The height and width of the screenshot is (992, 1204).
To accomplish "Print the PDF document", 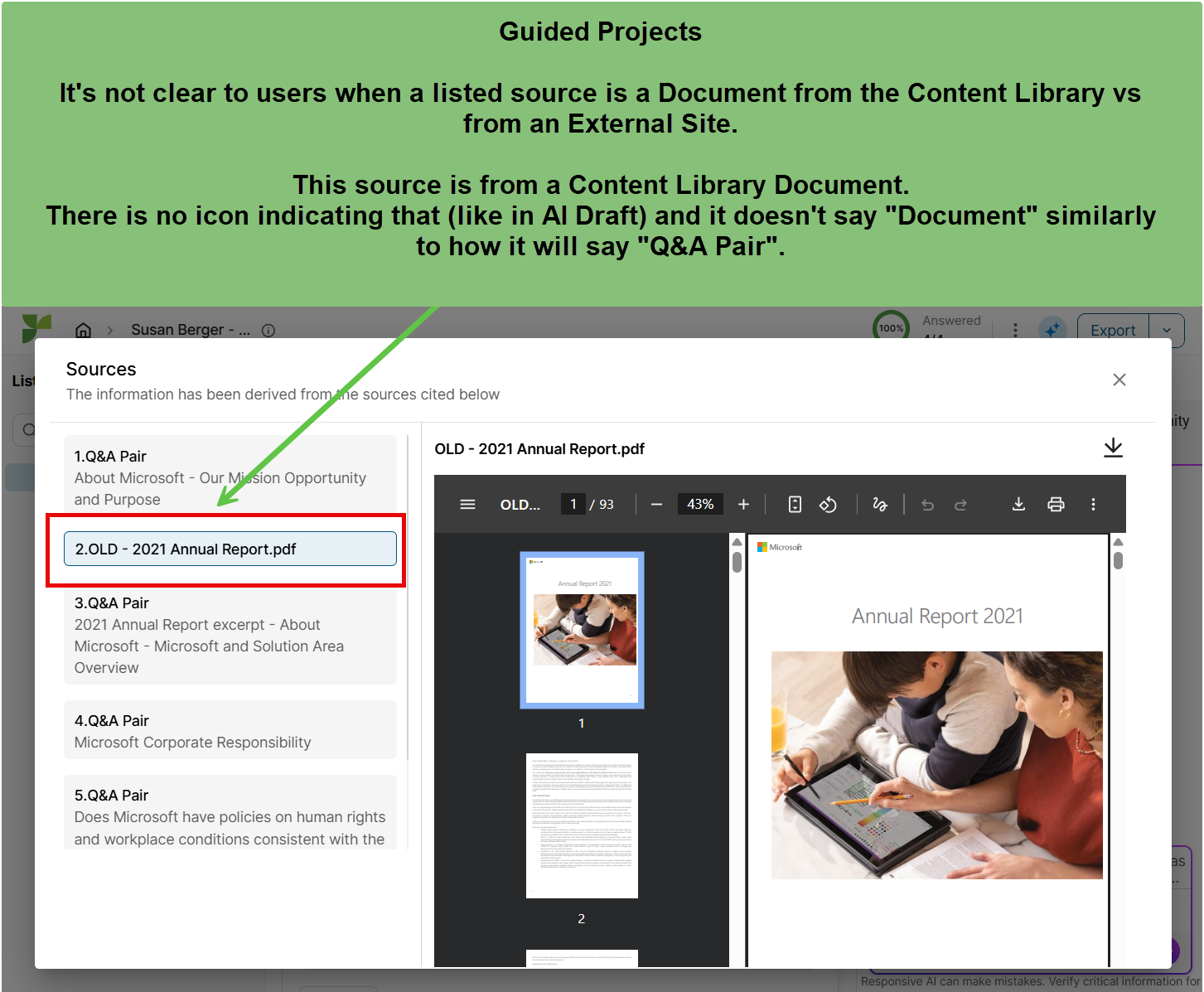I will (1056, 504).
